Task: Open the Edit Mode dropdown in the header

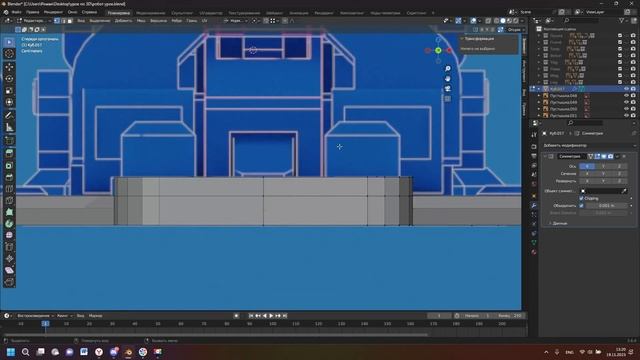Action: tap(34, 20)
